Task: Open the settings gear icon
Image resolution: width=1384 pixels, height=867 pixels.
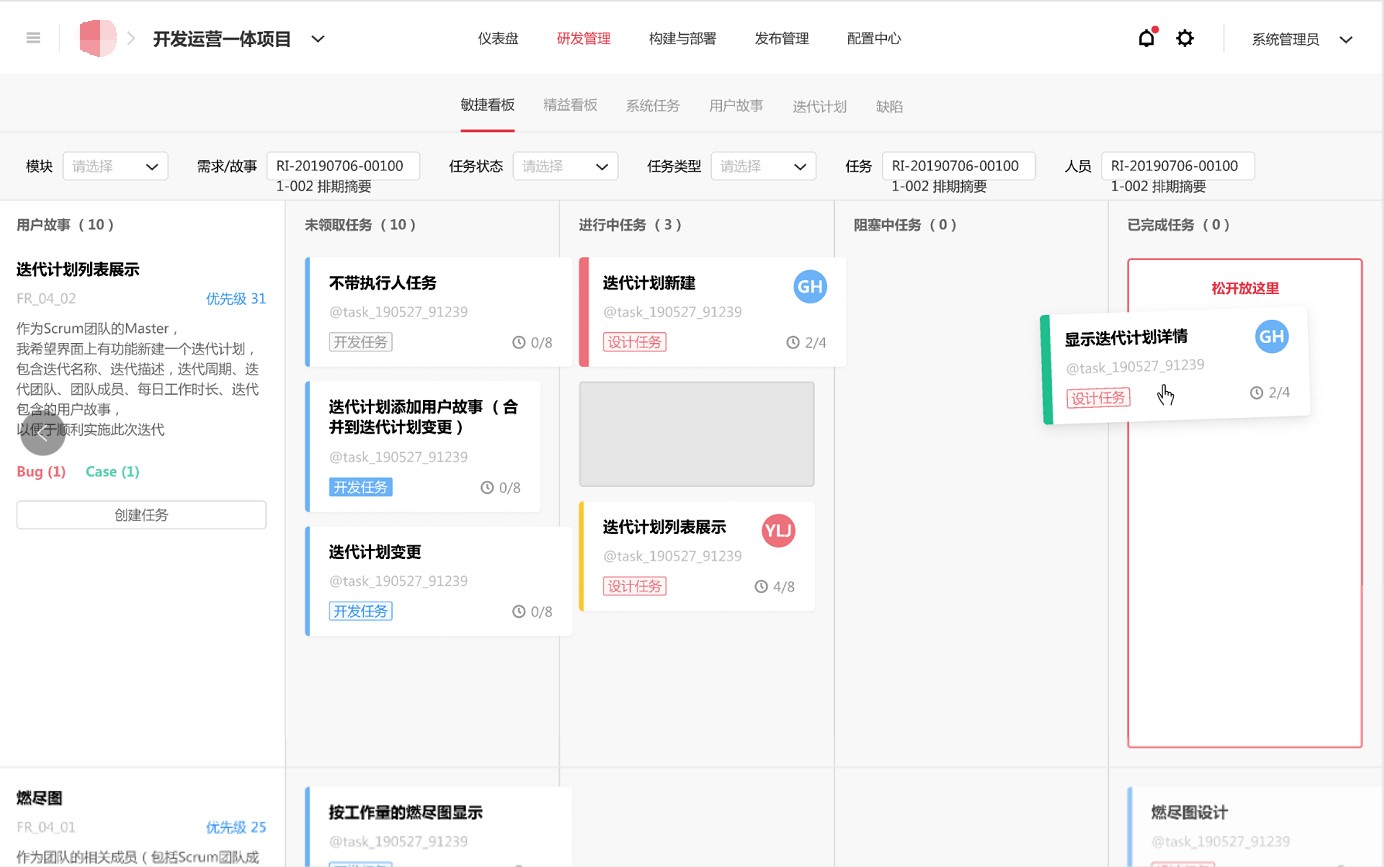Action: point(1185,37)
